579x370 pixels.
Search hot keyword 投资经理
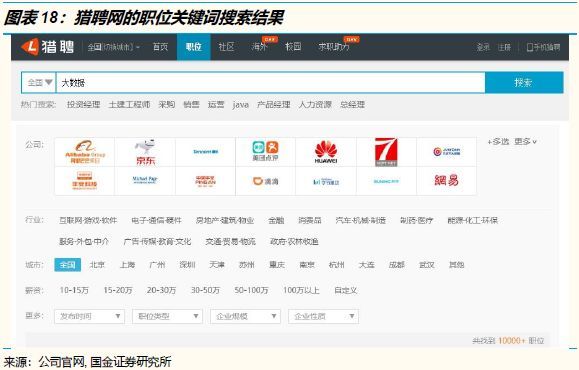tap(83, 105)
